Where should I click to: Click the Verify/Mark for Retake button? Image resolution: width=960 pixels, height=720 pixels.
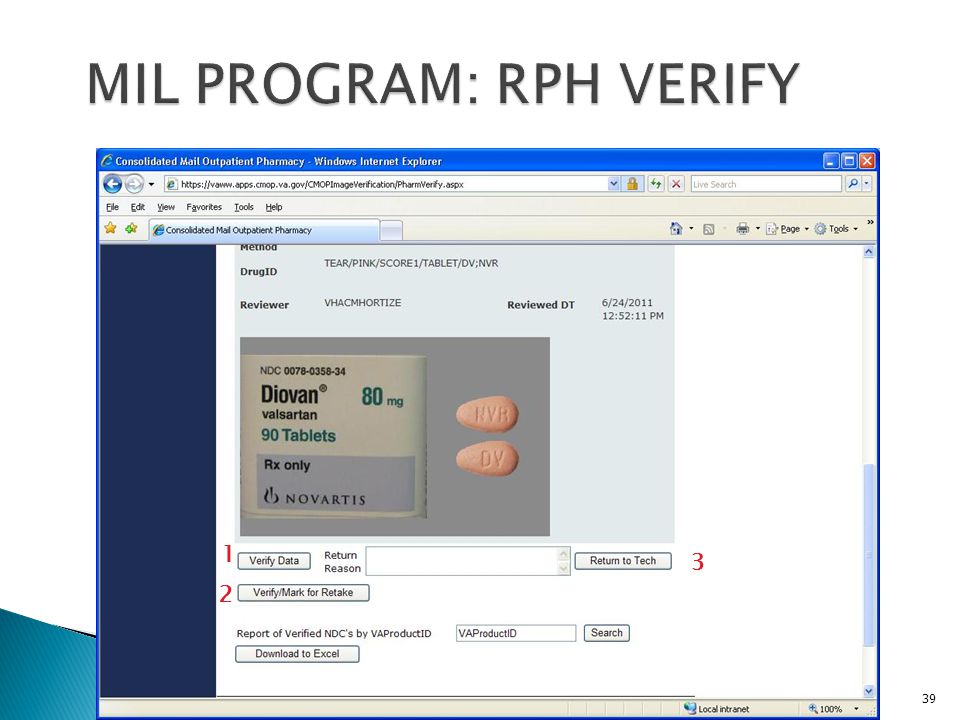click(x=303, y=593)
